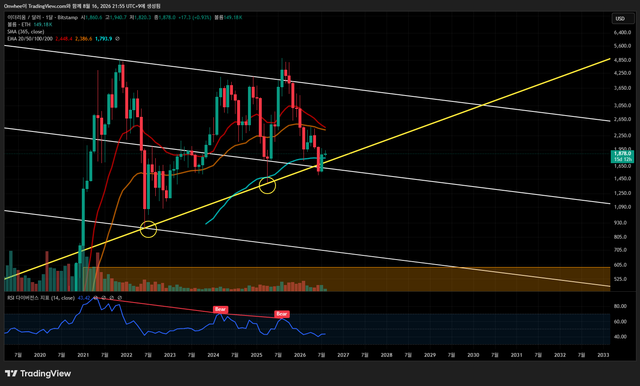
Task: Click the 3,050.0 price axis label
Action: tap(622, 106)
